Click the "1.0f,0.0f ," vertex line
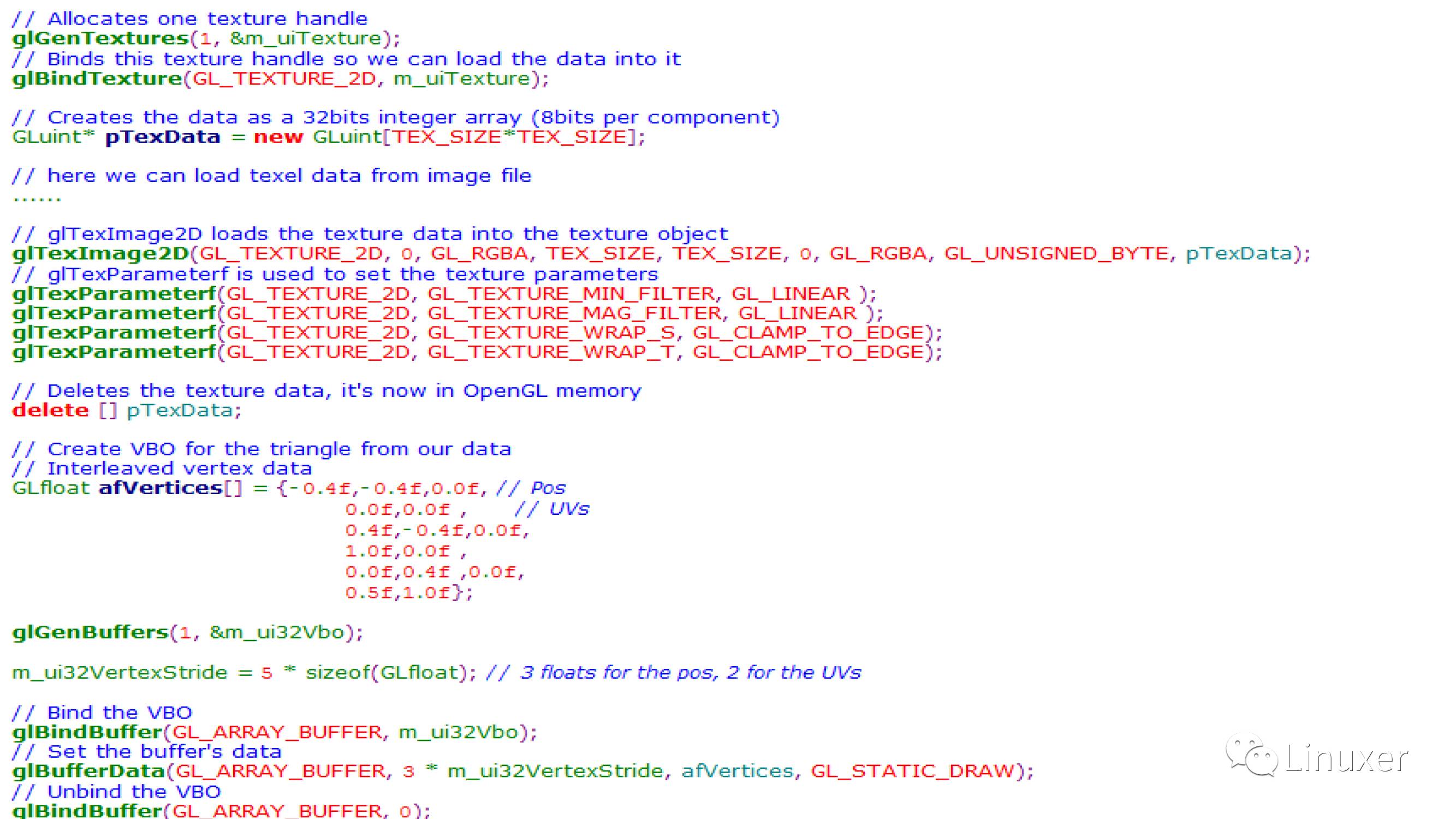Viewport: 1456px width, 819px height. tap(406, 550)
